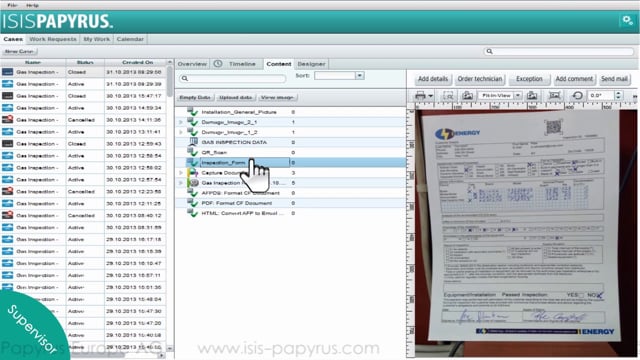Switch to Work Requests tab
Viewport: 640px width, 360px height.
tap(53, 39)
